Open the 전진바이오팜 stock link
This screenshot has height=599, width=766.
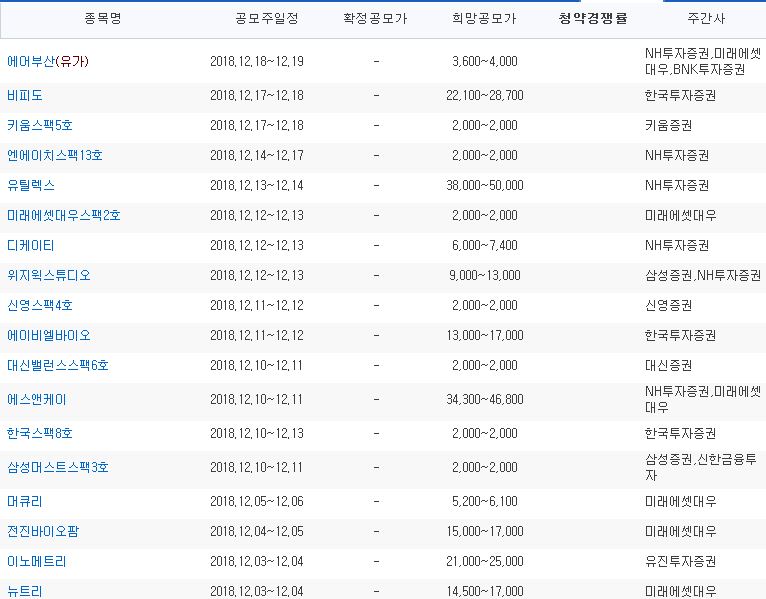tap(43, 532)
